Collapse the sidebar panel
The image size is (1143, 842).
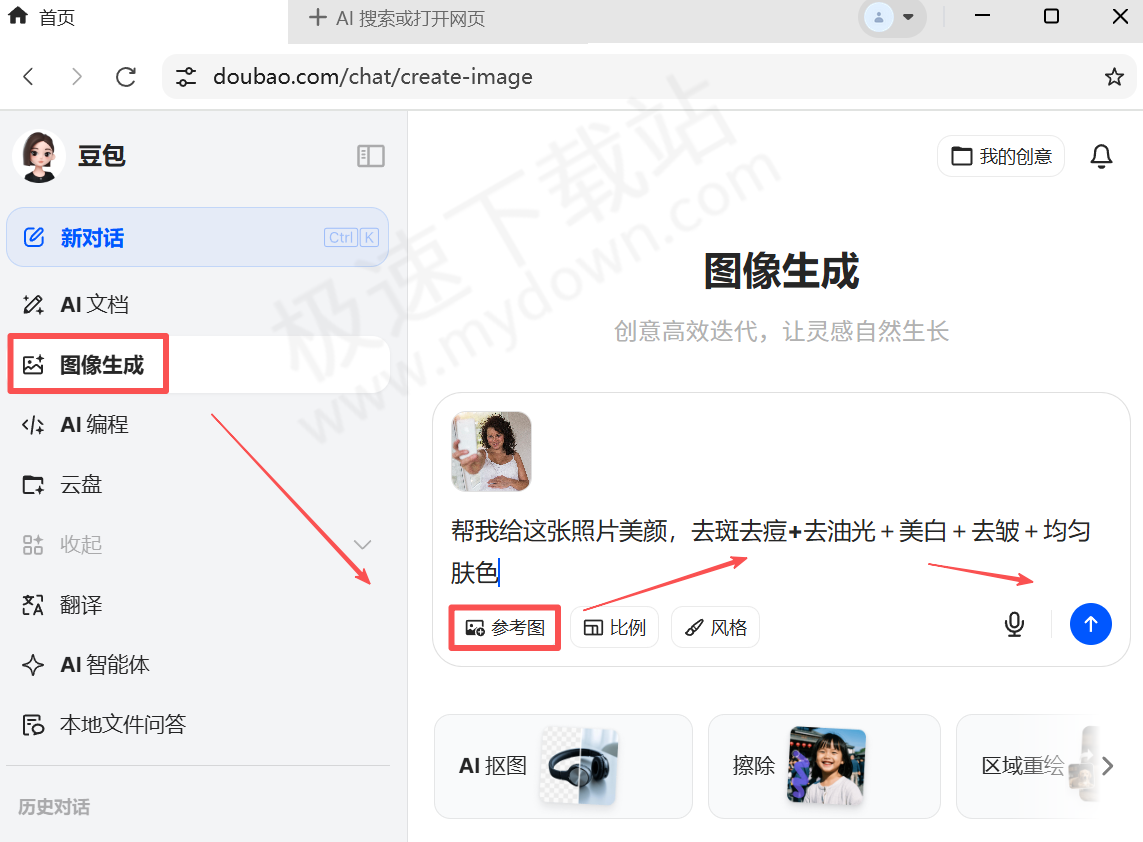pos(370,156)
